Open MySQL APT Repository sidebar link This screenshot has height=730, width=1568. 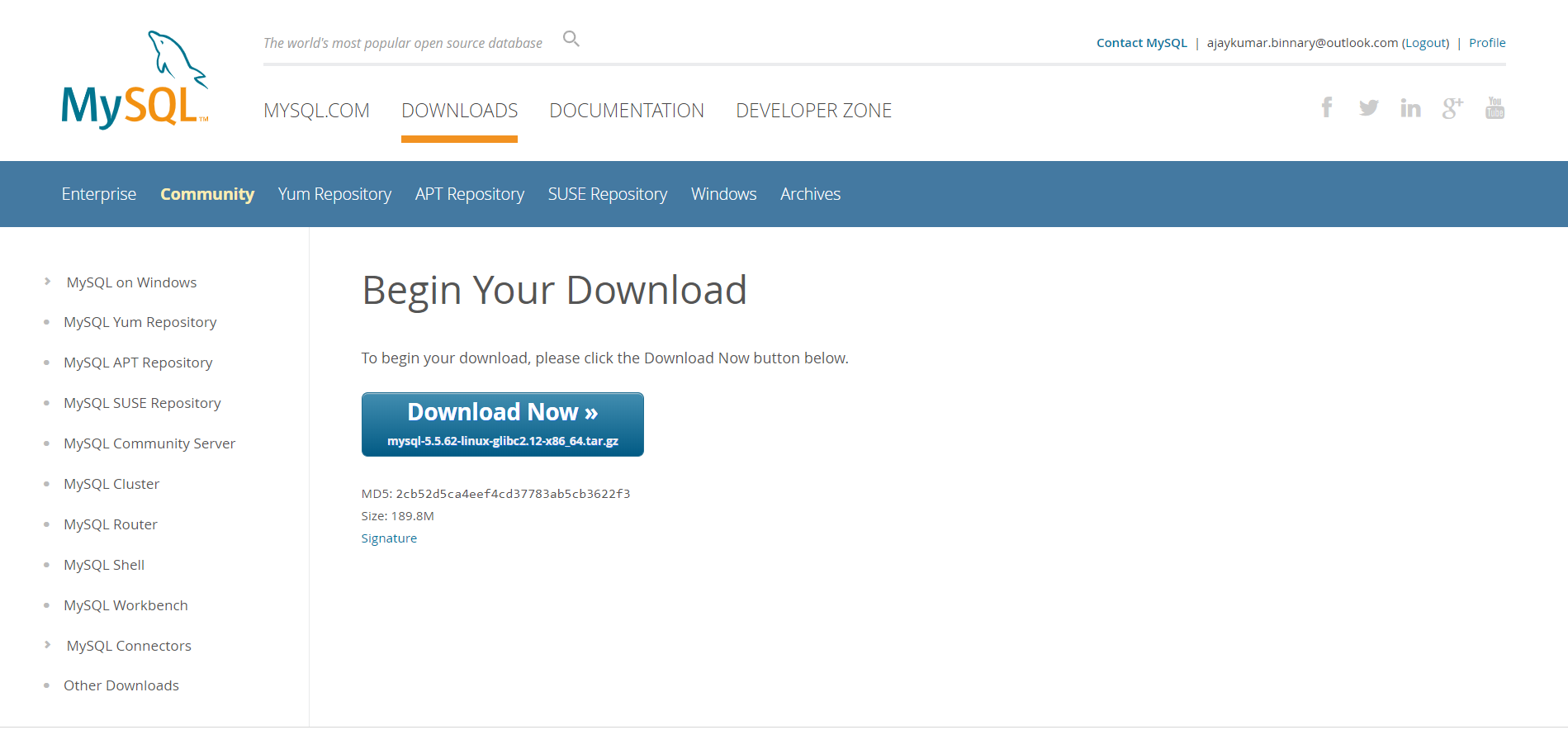(x=138, y=363)
